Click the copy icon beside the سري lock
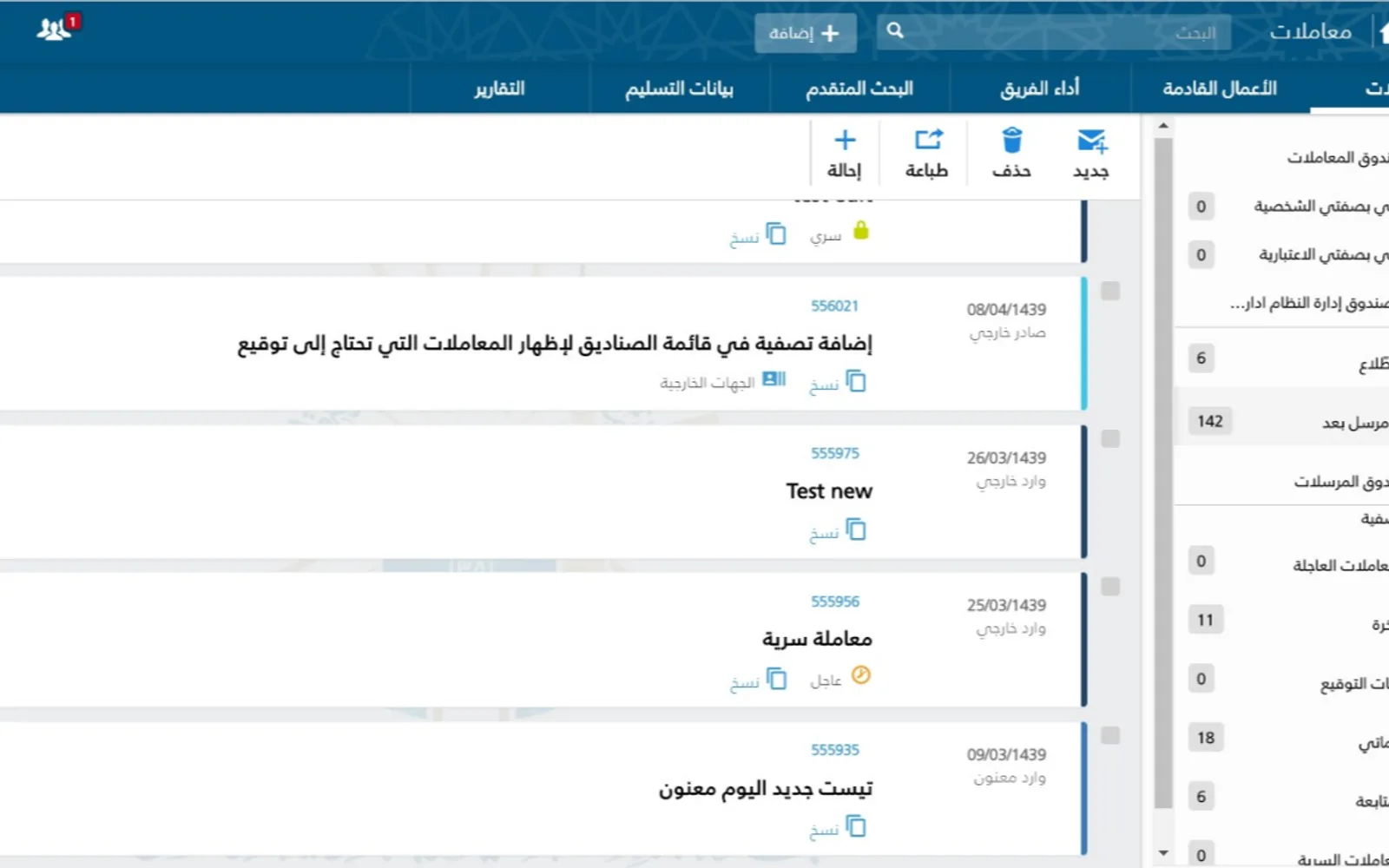Viewport: 1389px width, 868px height. tap(776, 234)
